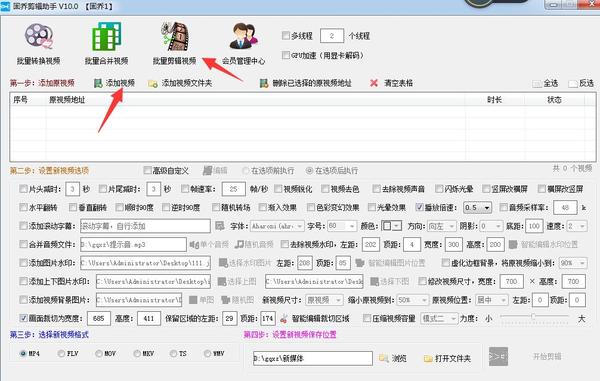Image resolution: width=600 pixels, height=381 pixels.
Task: Click 添加视频 to add a video
Action: [x=114, y=83]
